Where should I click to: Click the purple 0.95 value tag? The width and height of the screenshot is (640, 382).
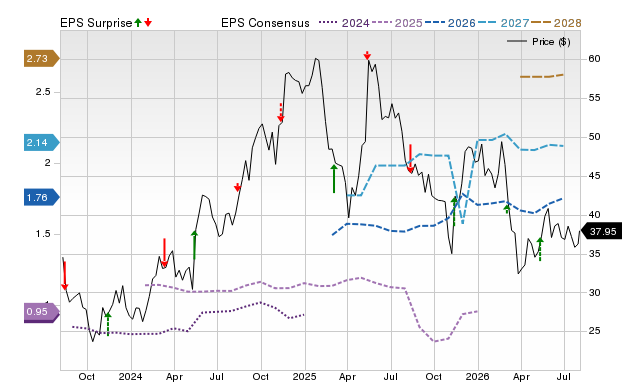[x=41, y=312]
